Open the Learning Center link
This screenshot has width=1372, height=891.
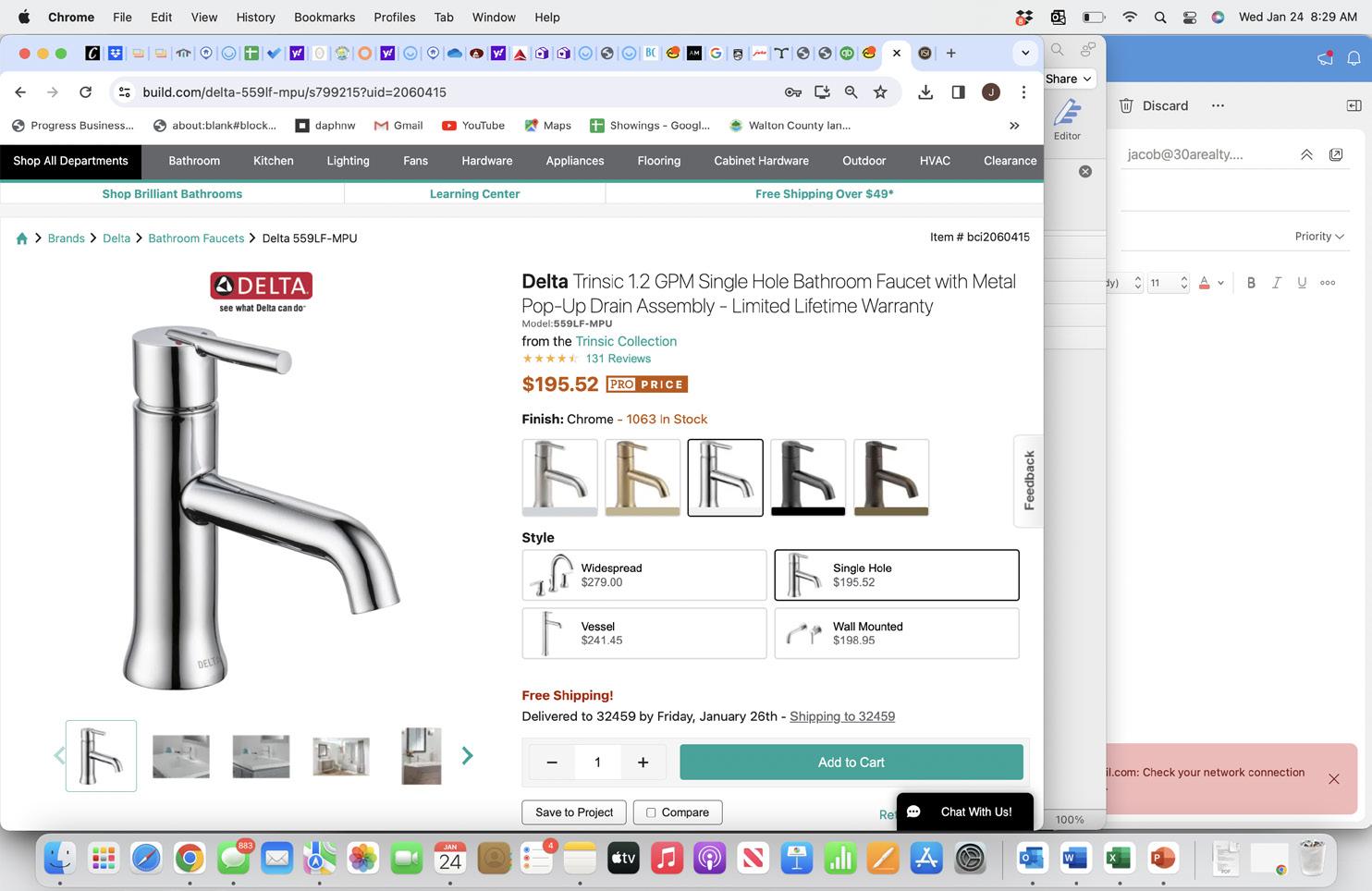click(474, 194)
